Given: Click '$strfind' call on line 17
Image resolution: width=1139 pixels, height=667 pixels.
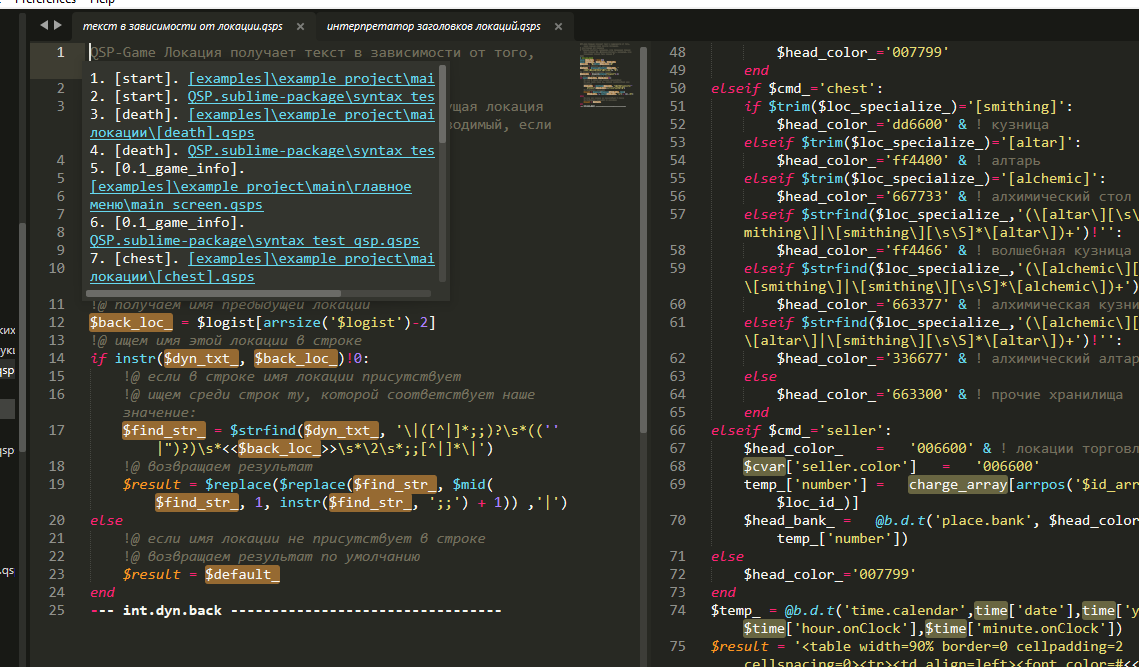Looking at the screenshot, I should pyautogui.click(x=263, y=430).
